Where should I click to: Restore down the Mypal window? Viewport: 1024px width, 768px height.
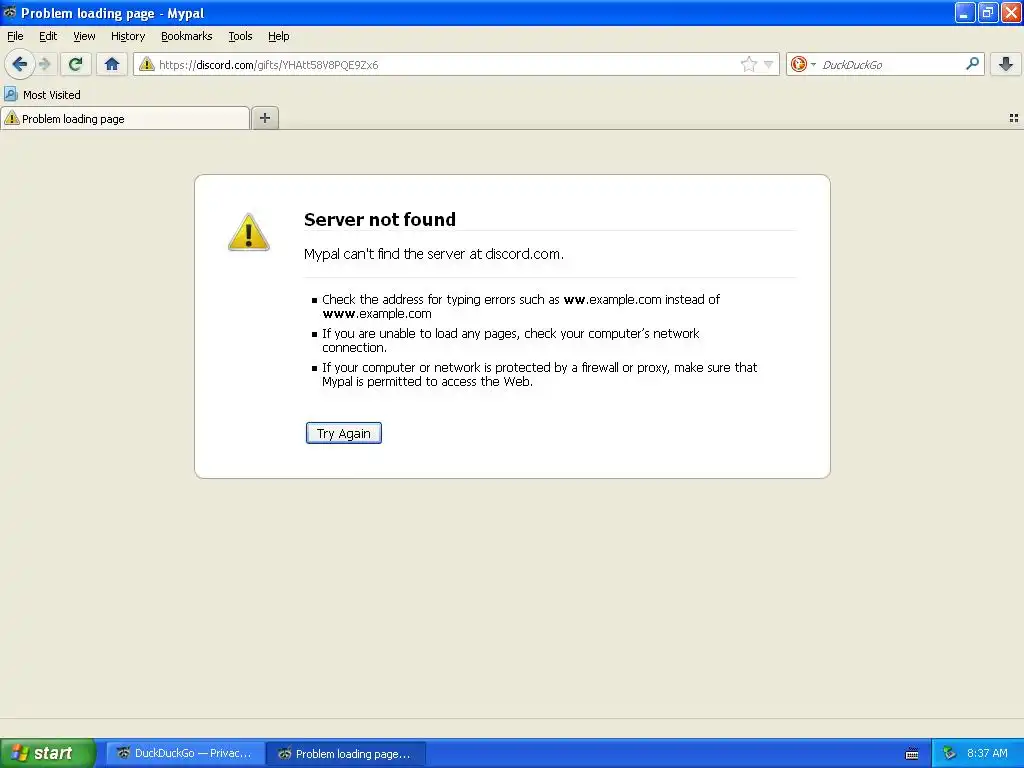click(987, 12)
